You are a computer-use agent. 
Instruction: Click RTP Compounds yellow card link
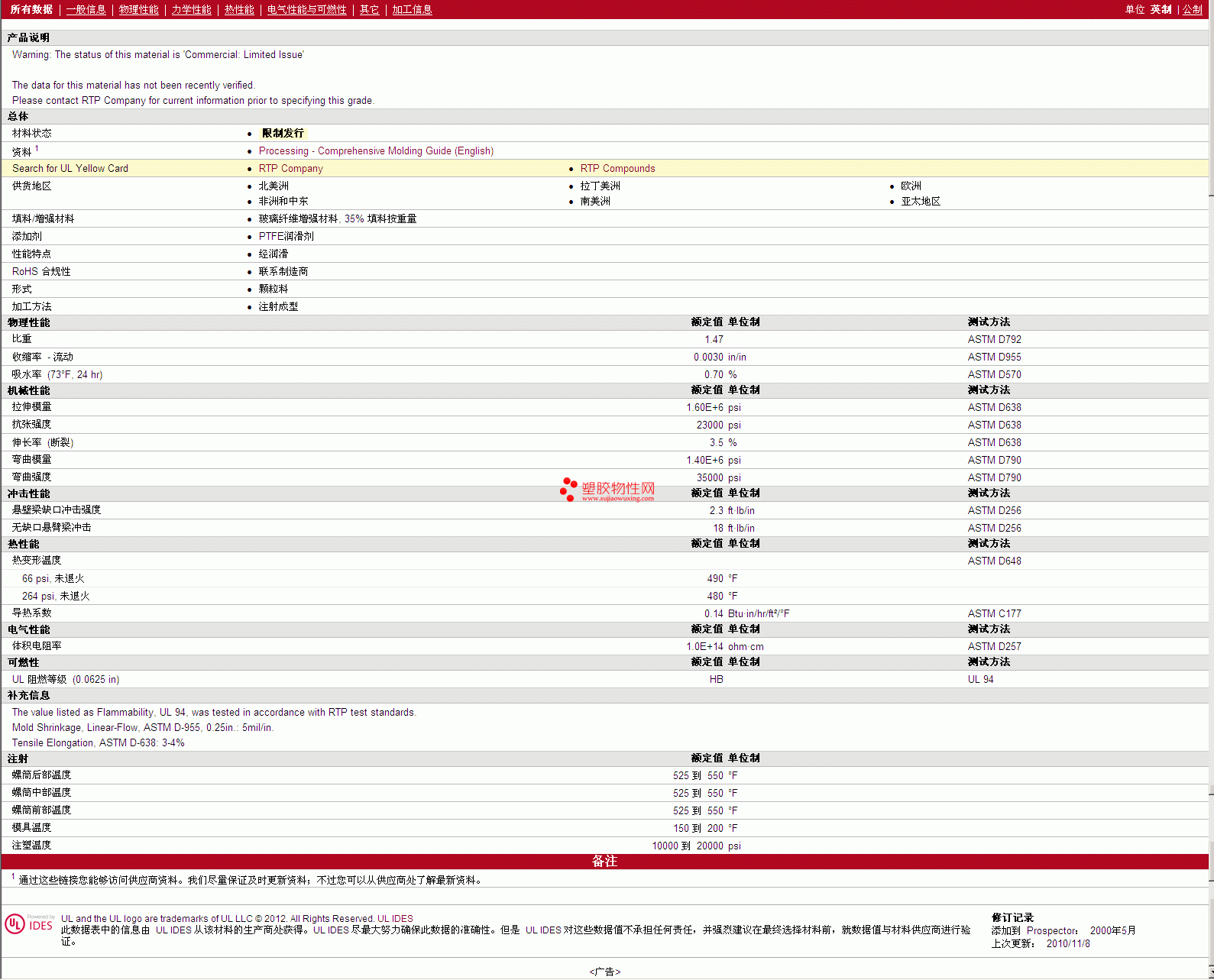[x=617, y=169]
